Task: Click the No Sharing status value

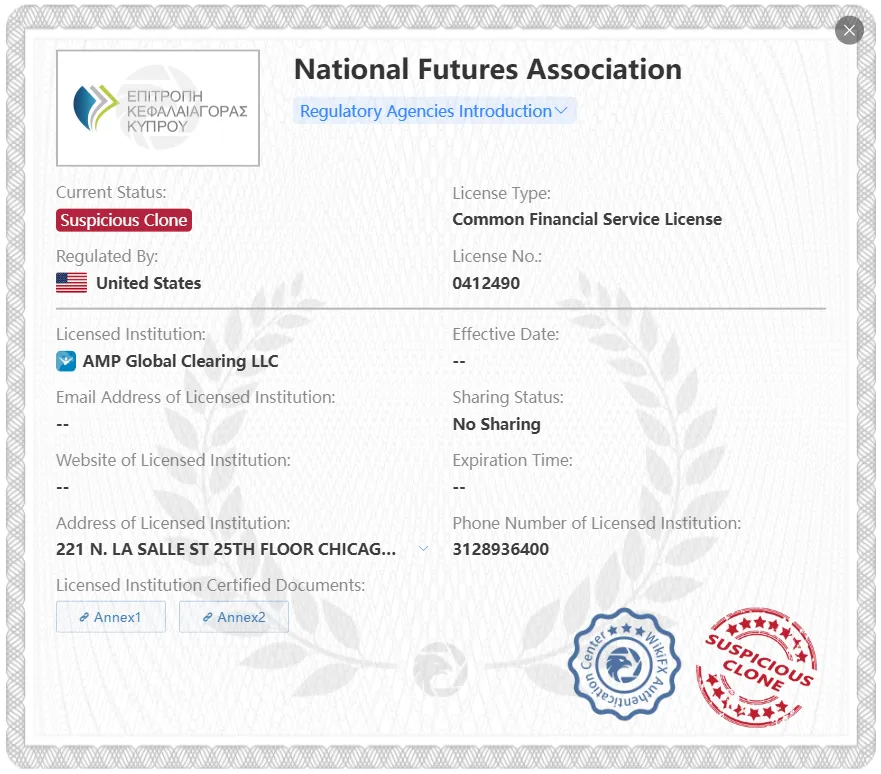Action: click(x=497, y=424)
